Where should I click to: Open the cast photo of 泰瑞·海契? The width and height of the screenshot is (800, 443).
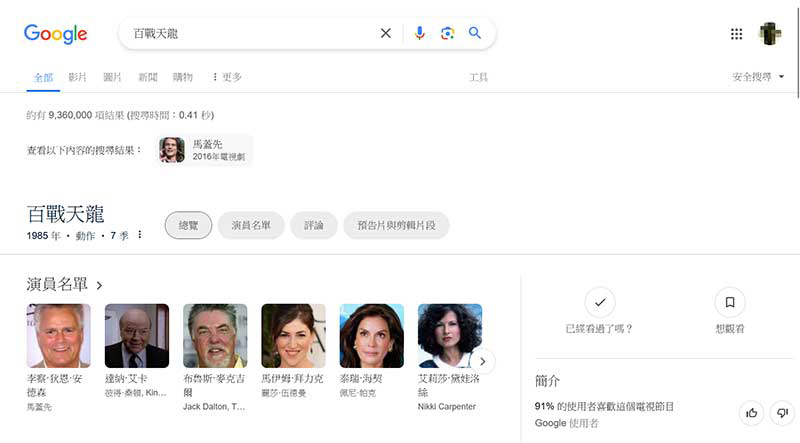(371, 336)
